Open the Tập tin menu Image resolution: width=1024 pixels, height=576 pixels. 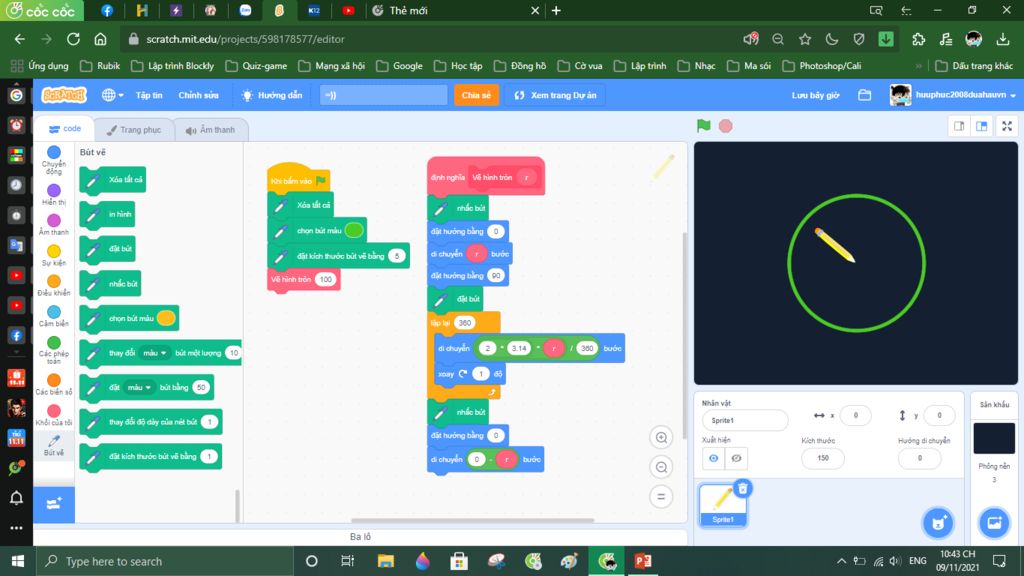(149, 95)
